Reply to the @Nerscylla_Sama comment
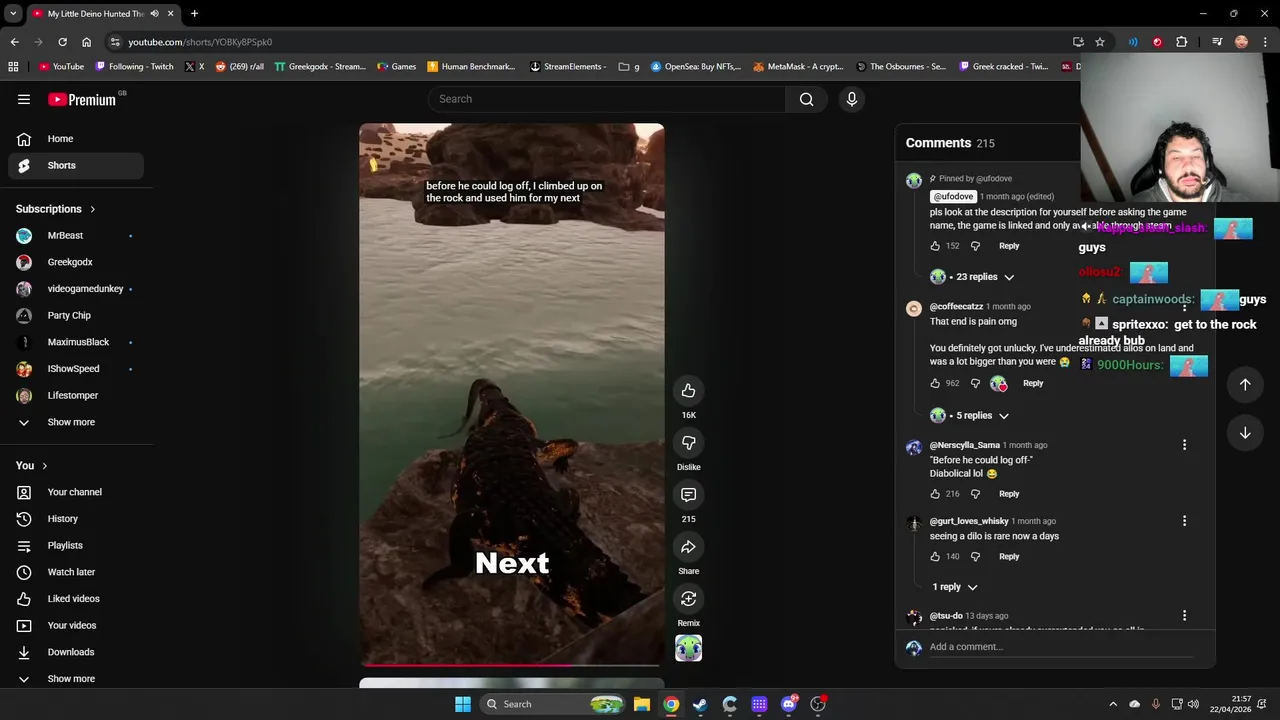The height and width of the screenshot is (720, 1280). (1009, 494)
